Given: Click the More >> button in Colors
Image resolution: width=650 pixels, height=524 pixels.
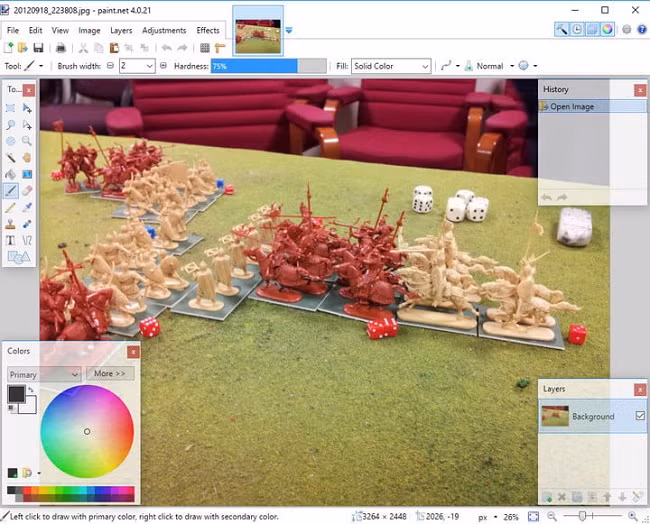Looking at the screenshot, I should coord(110,374).
